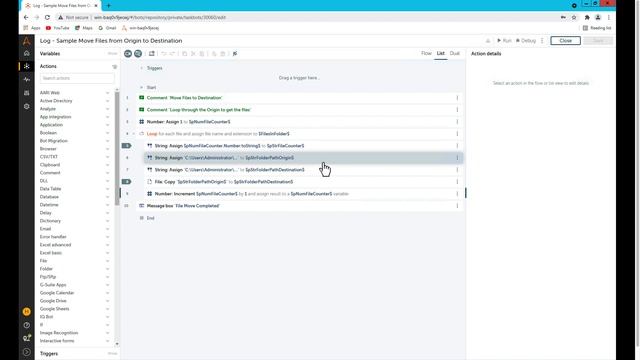Open menu for Message box action row

coord(457,206)
